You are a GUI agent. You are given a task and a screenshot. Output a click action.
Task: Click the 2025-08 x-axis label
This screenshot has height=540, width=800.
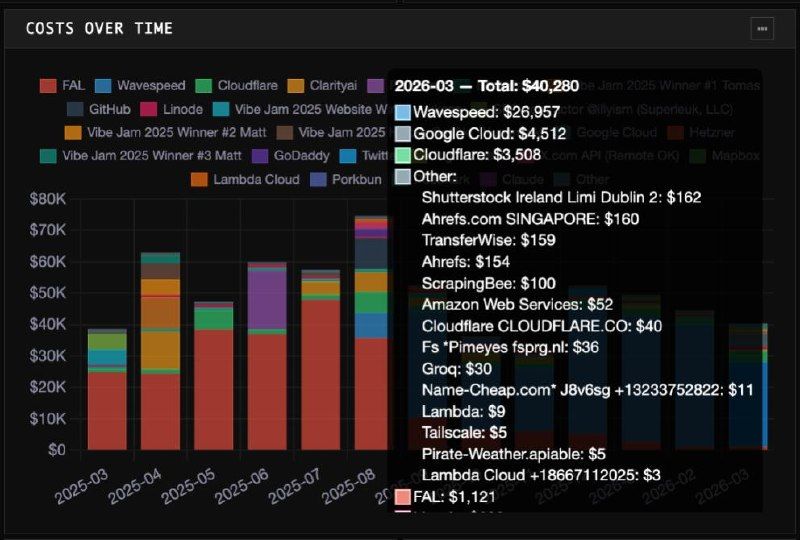348,486
